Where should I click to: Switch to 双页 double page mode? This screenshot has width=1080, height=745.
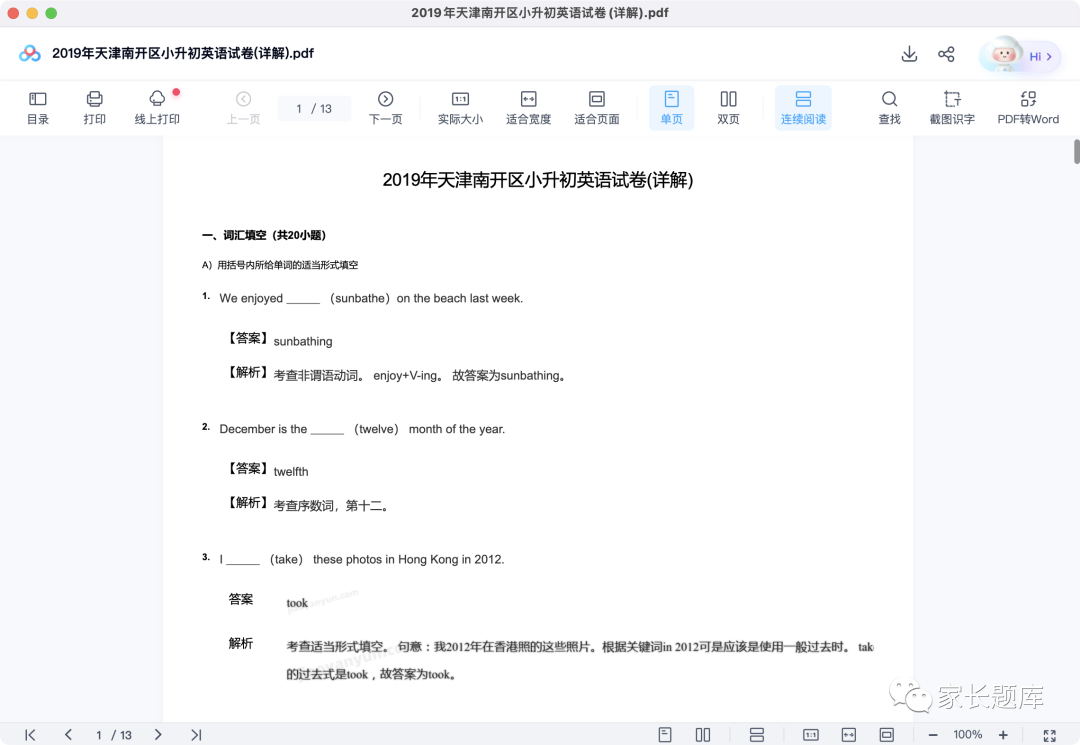click(728, 108)
